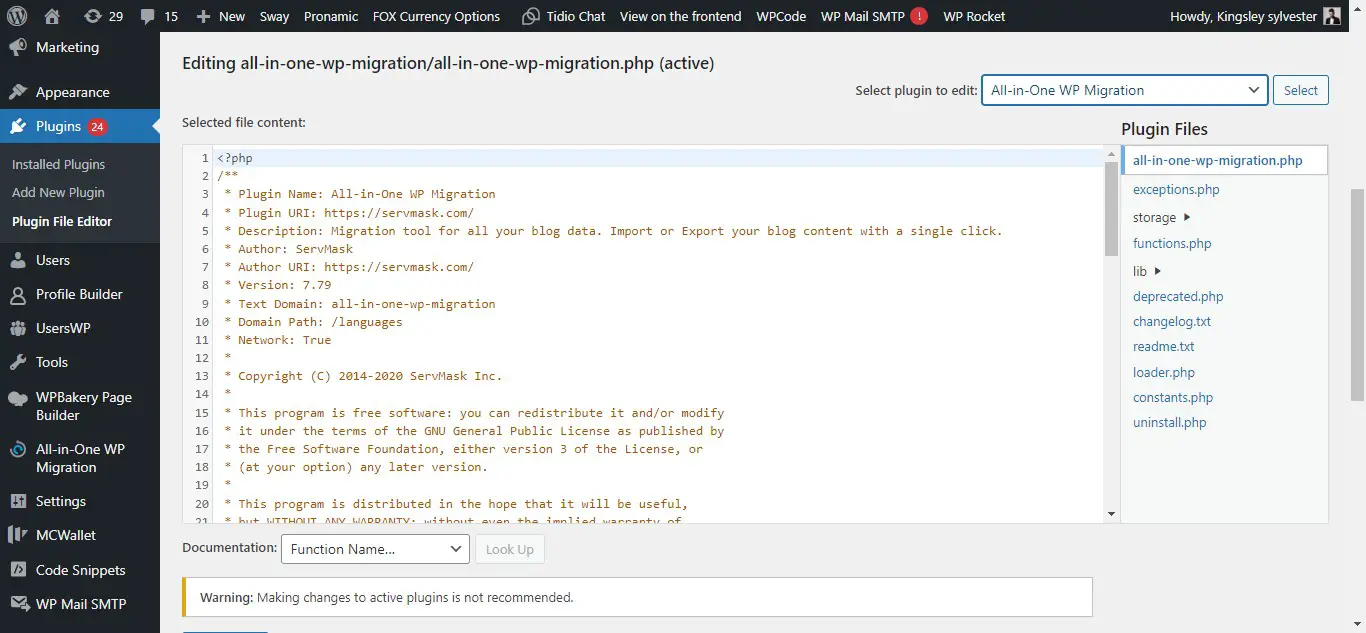1366x633 pixels.
Task: Open Plugin File Editor submenu link
Action: [62, 221]
